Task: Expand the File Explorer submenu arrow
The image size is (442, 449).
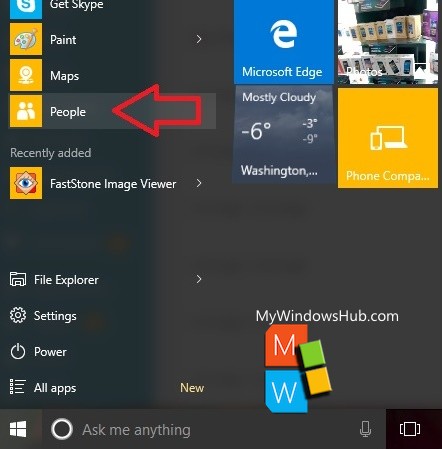Action: point(199,279)
